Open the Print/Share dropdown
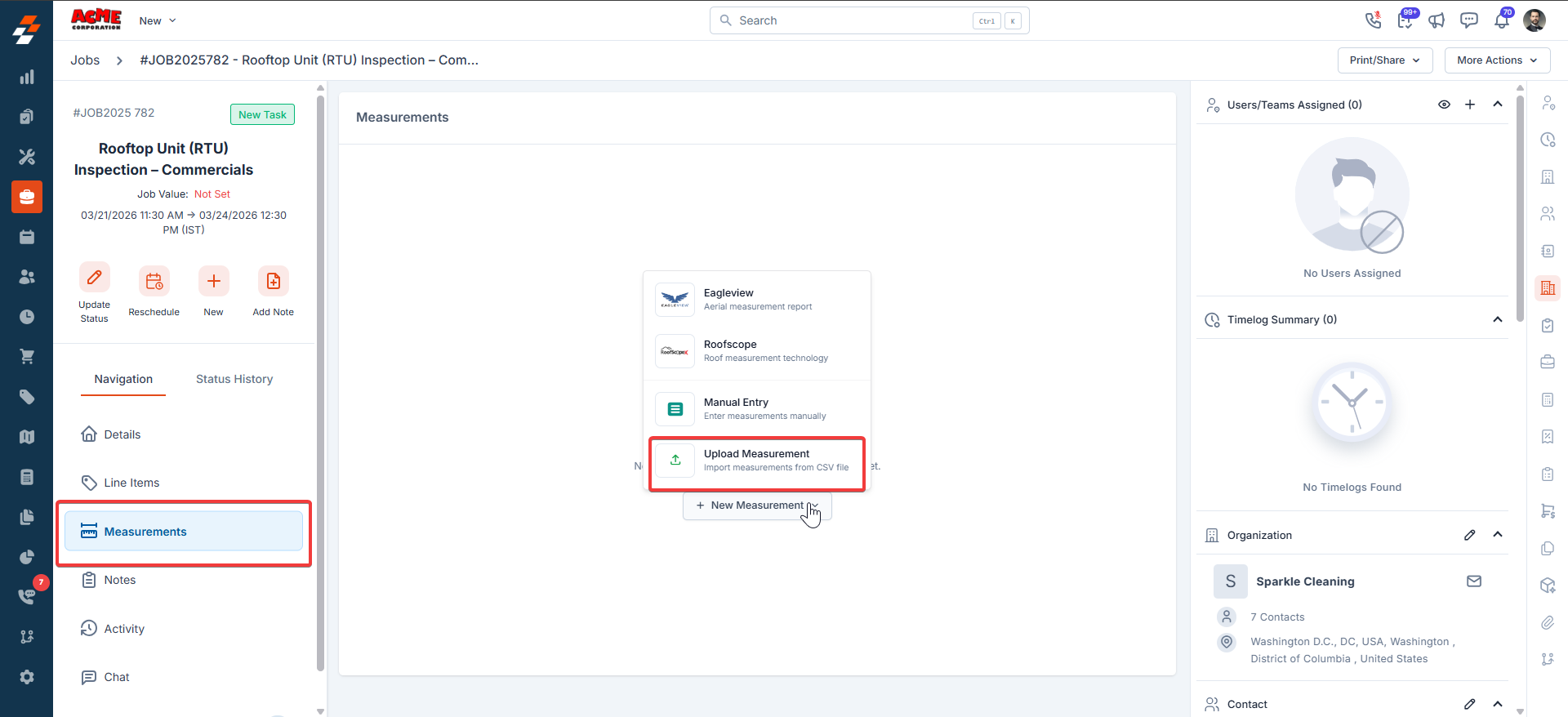Image resolution: width=1568 pixels, height=717 pixels. (x=1385, y=60)
